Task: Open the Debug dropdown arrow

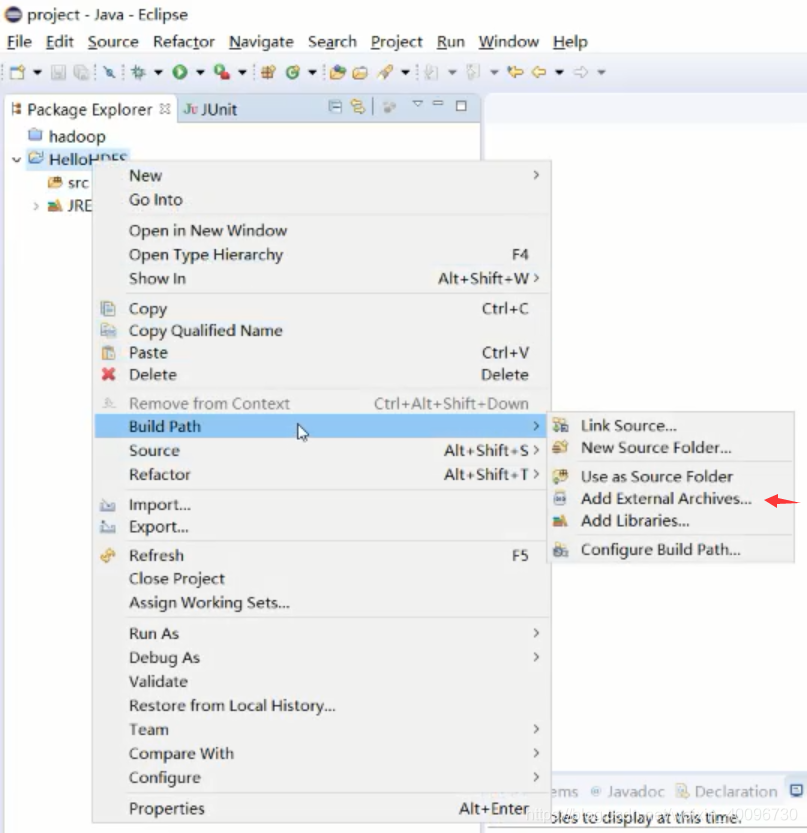Action: [x=158, y=72]
